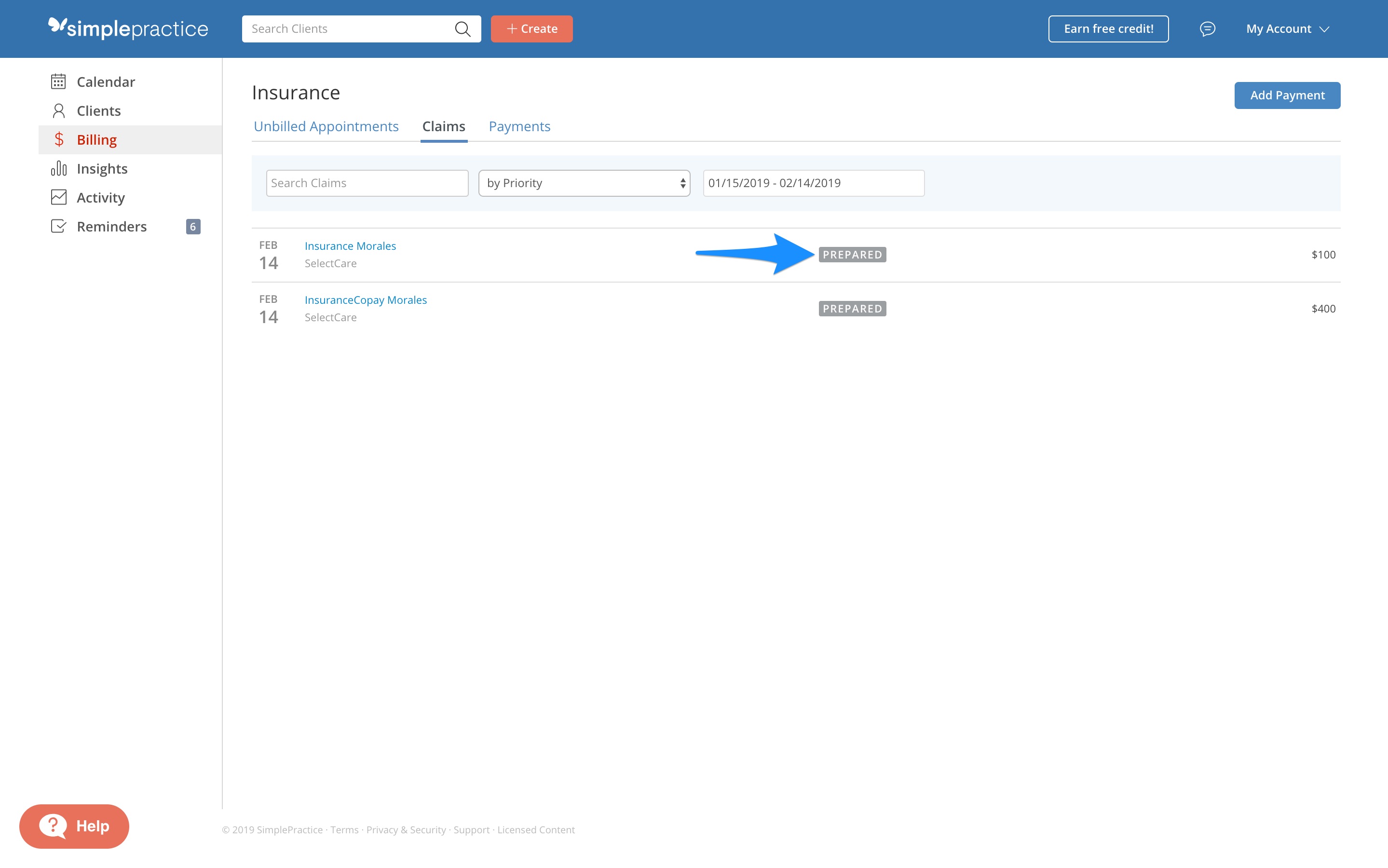Click the Search Claims input field
Screen dimensions: 1388x868
click(367, 183)
